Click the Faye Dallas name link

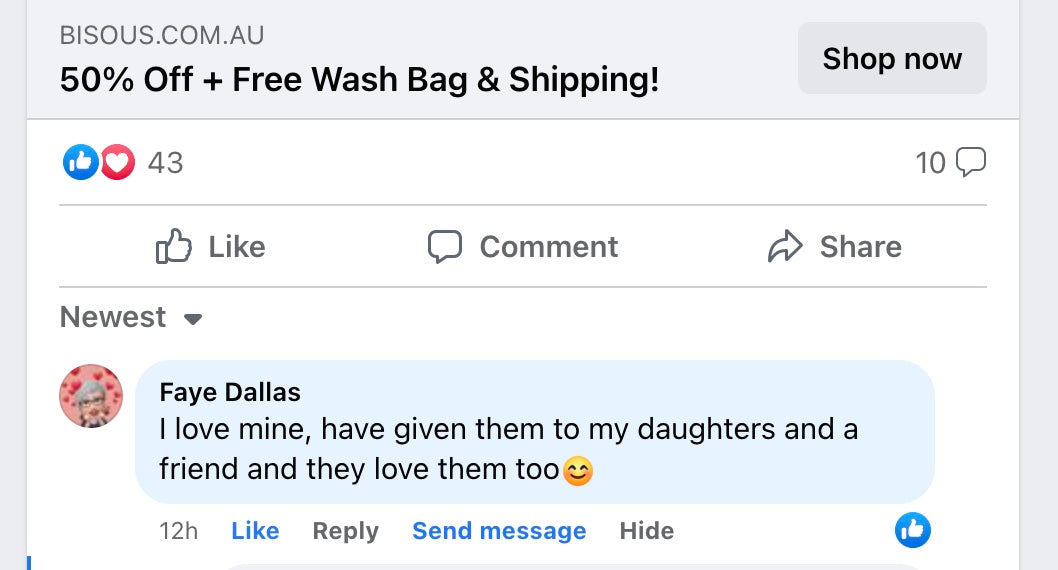click(230, 392)
